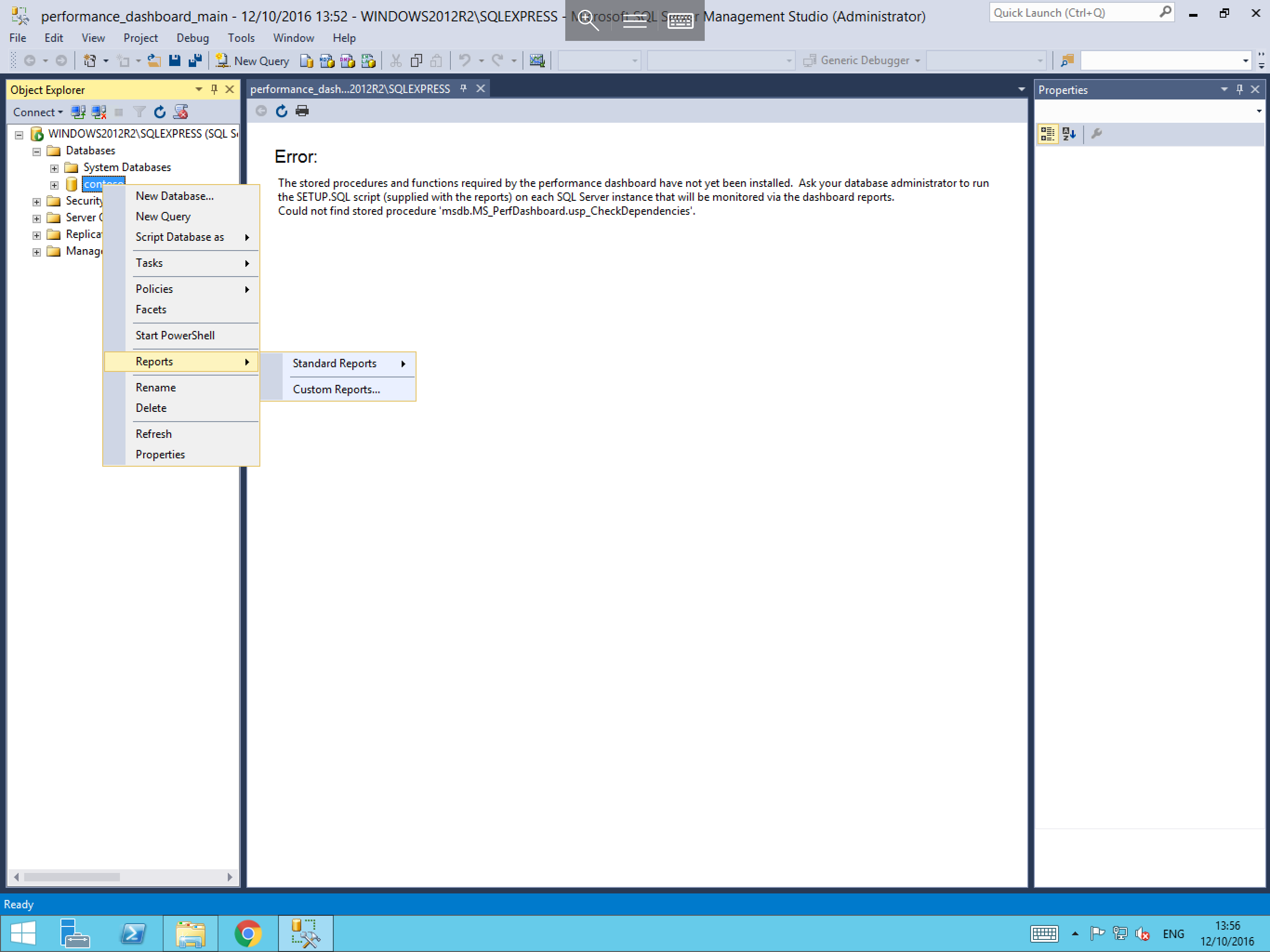
Task: Click the Object Explorer horizontal scrollbar
Action: pos(72,877)
